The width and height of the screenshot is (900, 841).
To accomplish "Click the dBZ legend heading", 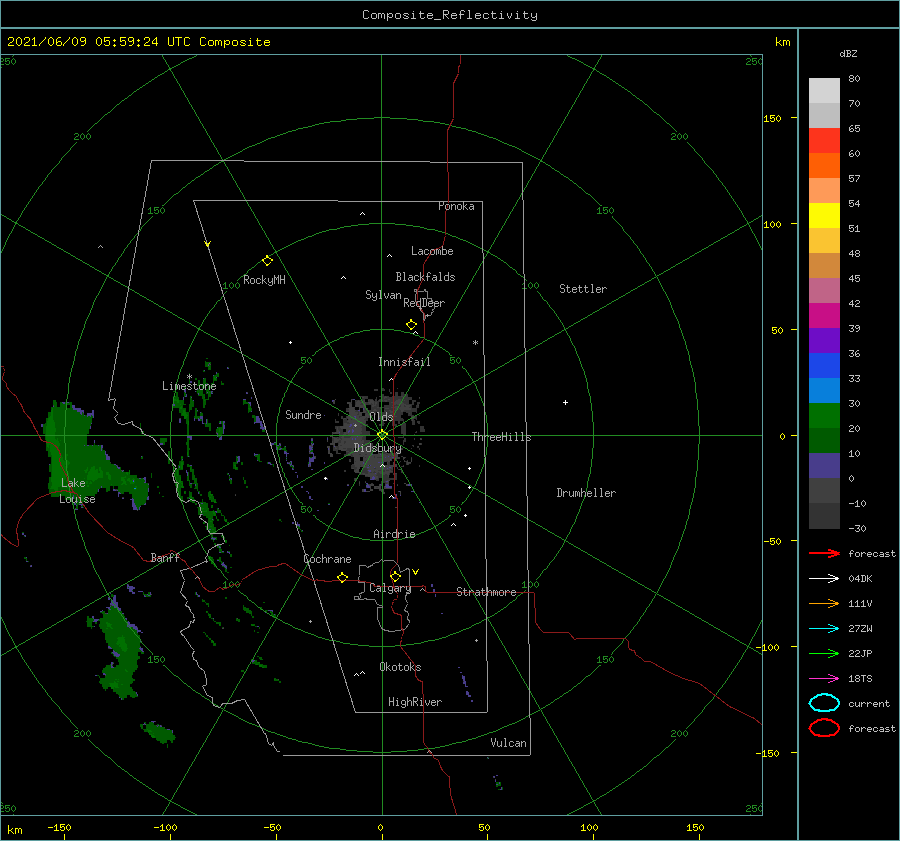I will pyautogui.click(x=848, y=54).
